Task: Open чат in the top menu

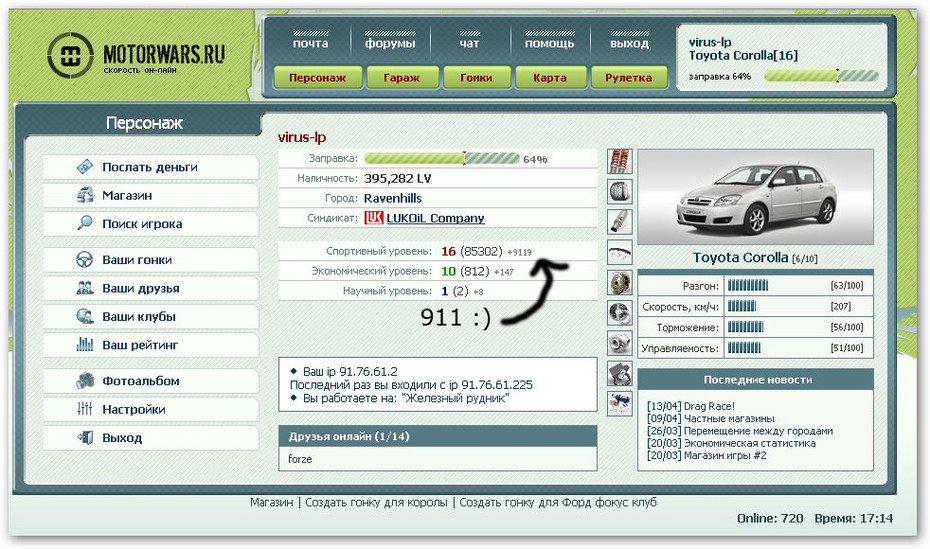Action: [469, 43]
